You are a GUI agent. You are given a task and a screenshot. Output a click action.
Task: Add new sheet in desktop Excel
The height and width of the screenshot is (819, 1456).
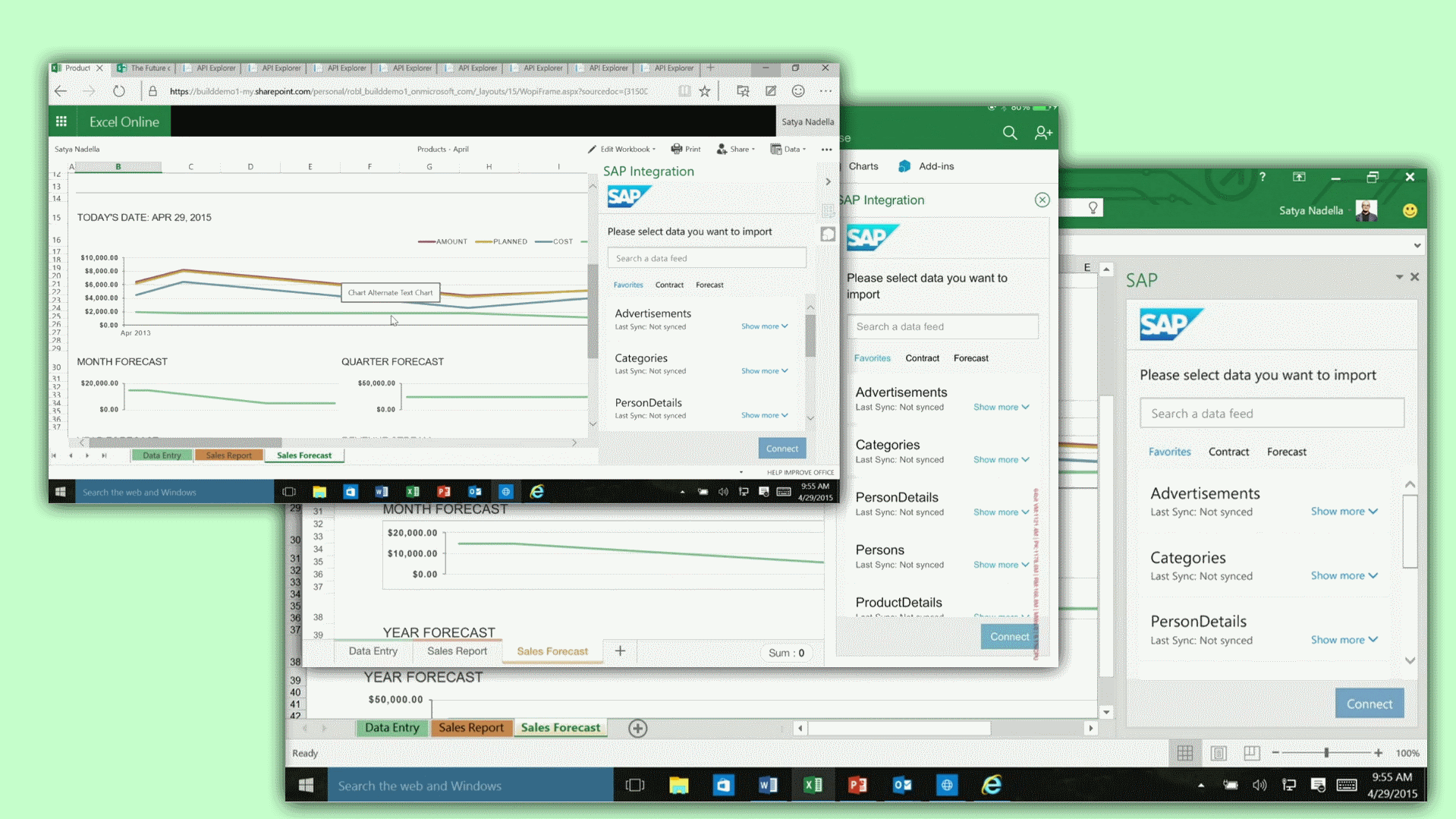pos(637,729)
